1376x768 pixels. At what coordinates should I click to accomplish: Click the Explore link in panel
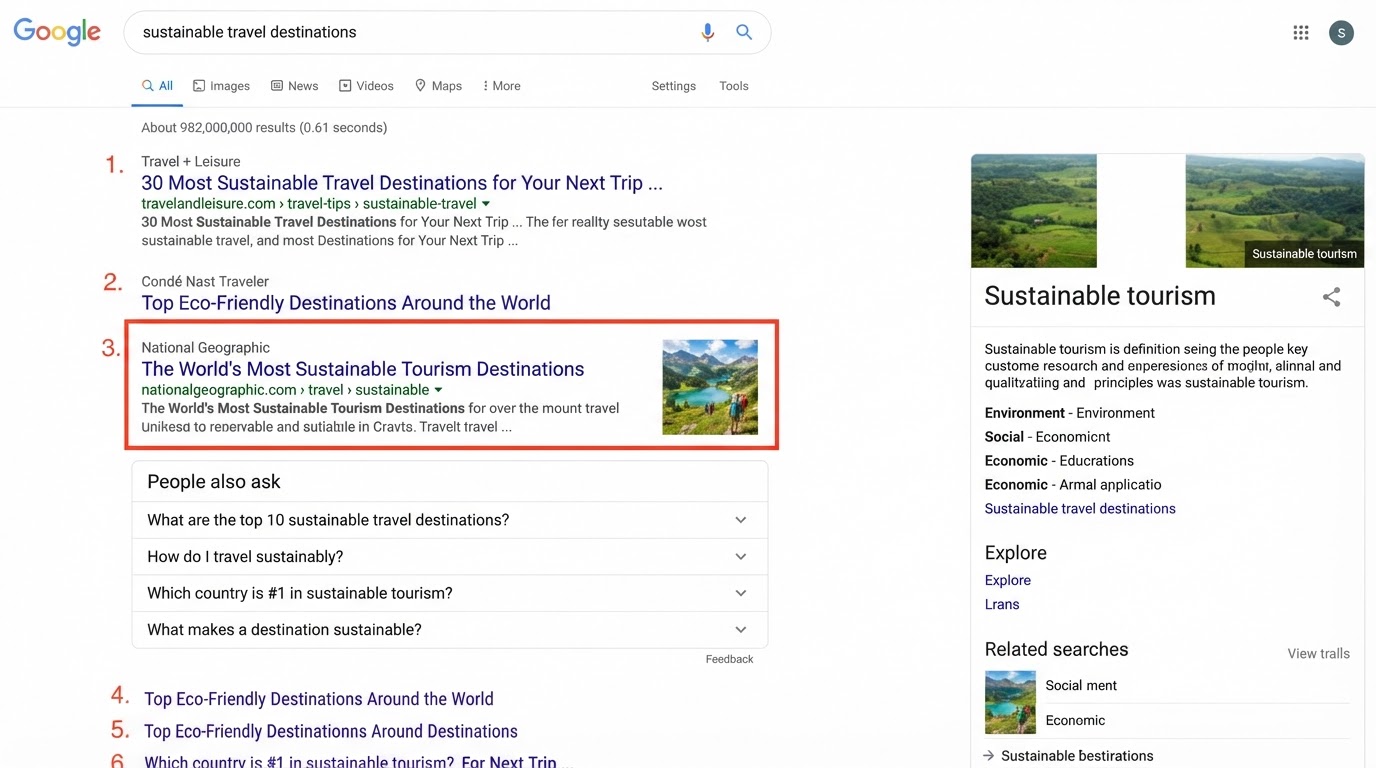point(1007,580)
